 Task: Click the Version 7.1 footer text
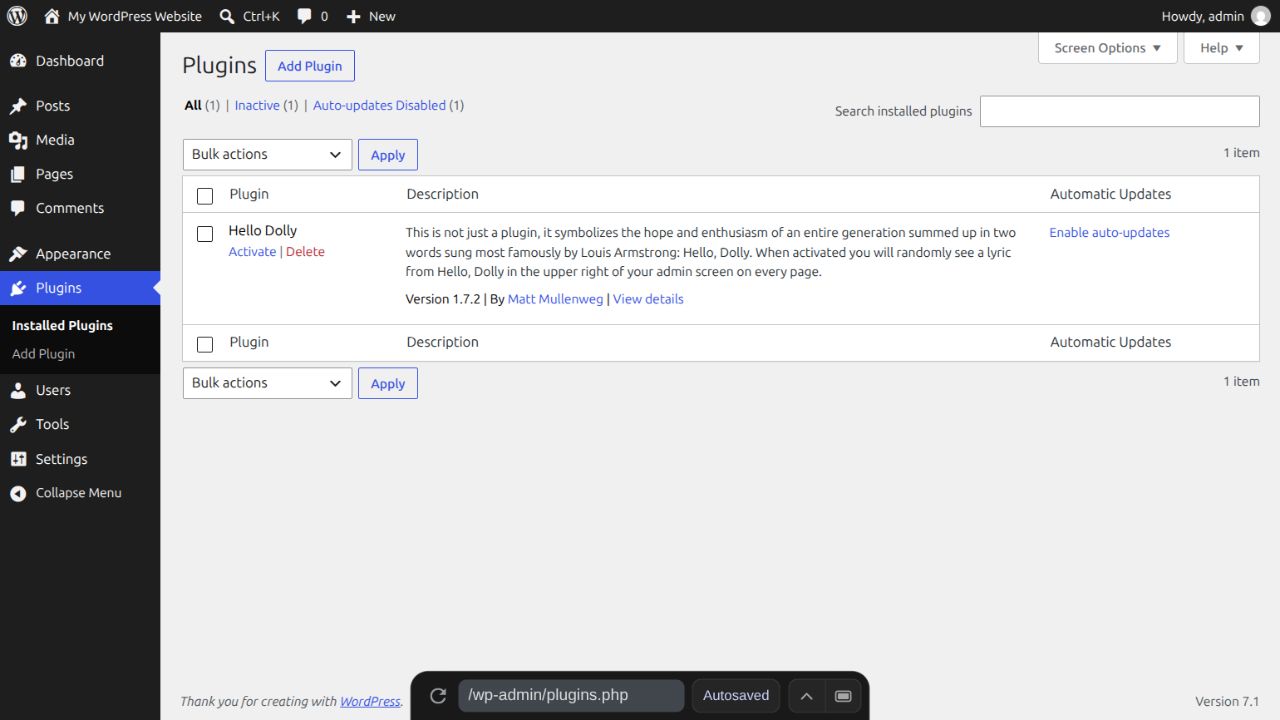tap(1227, 701)
